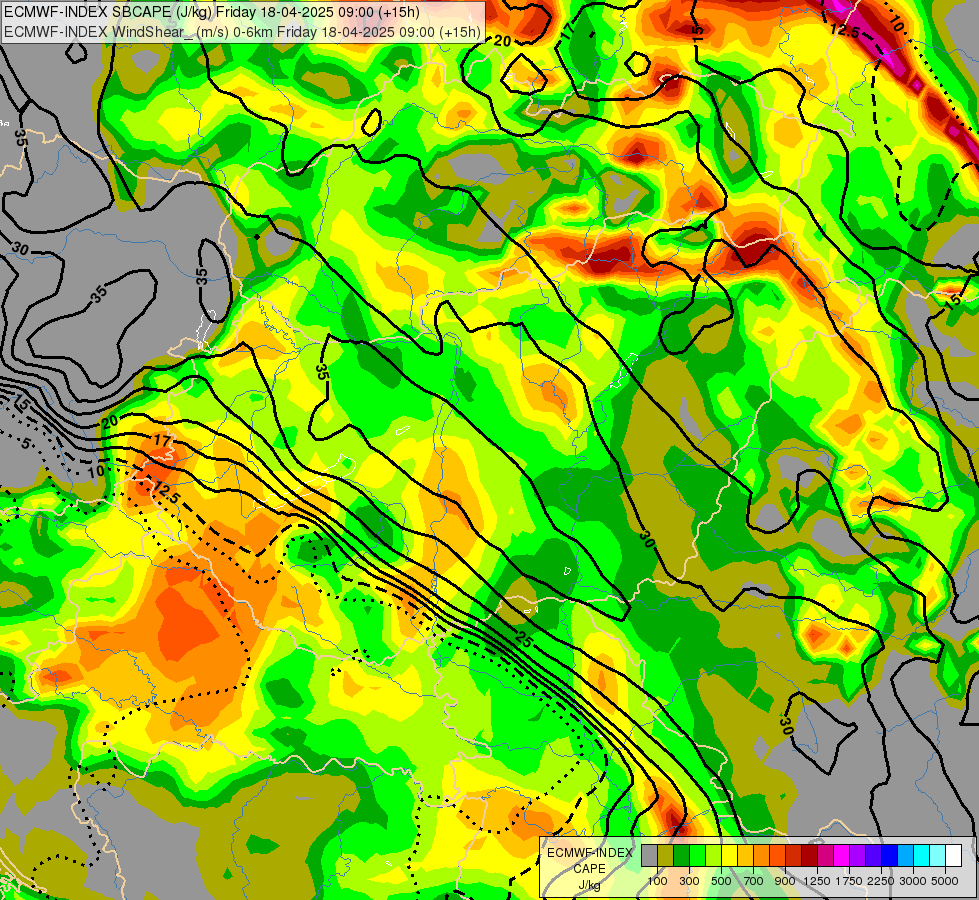Click the 1750 value in the legend

[849, 881]
